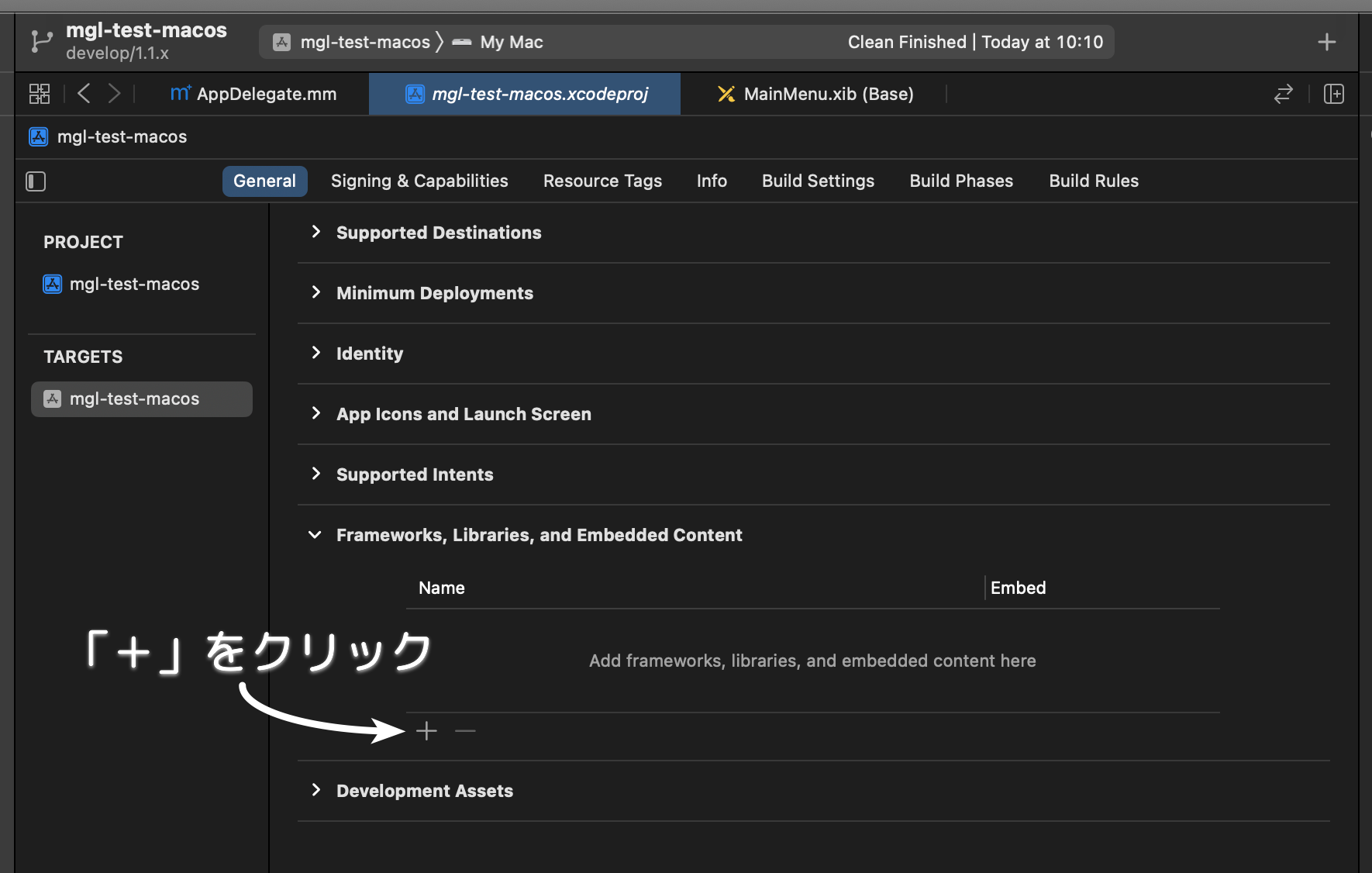The image size is (1372, 873).
Task: Collapse Frameworks, Libraries, and Embedded Content
Action: tap(315, 535)
